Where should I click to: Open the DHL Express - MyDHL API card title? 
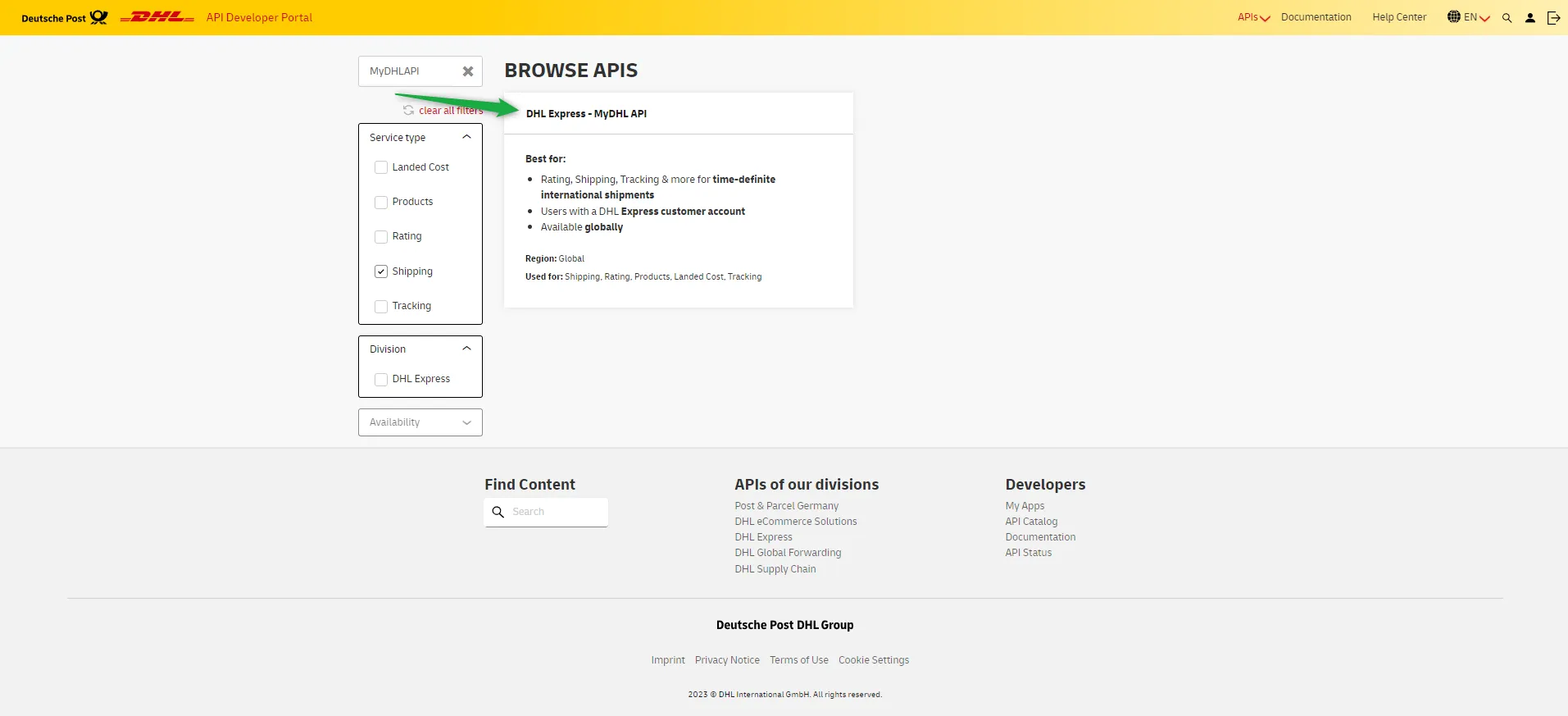(586, 114)
